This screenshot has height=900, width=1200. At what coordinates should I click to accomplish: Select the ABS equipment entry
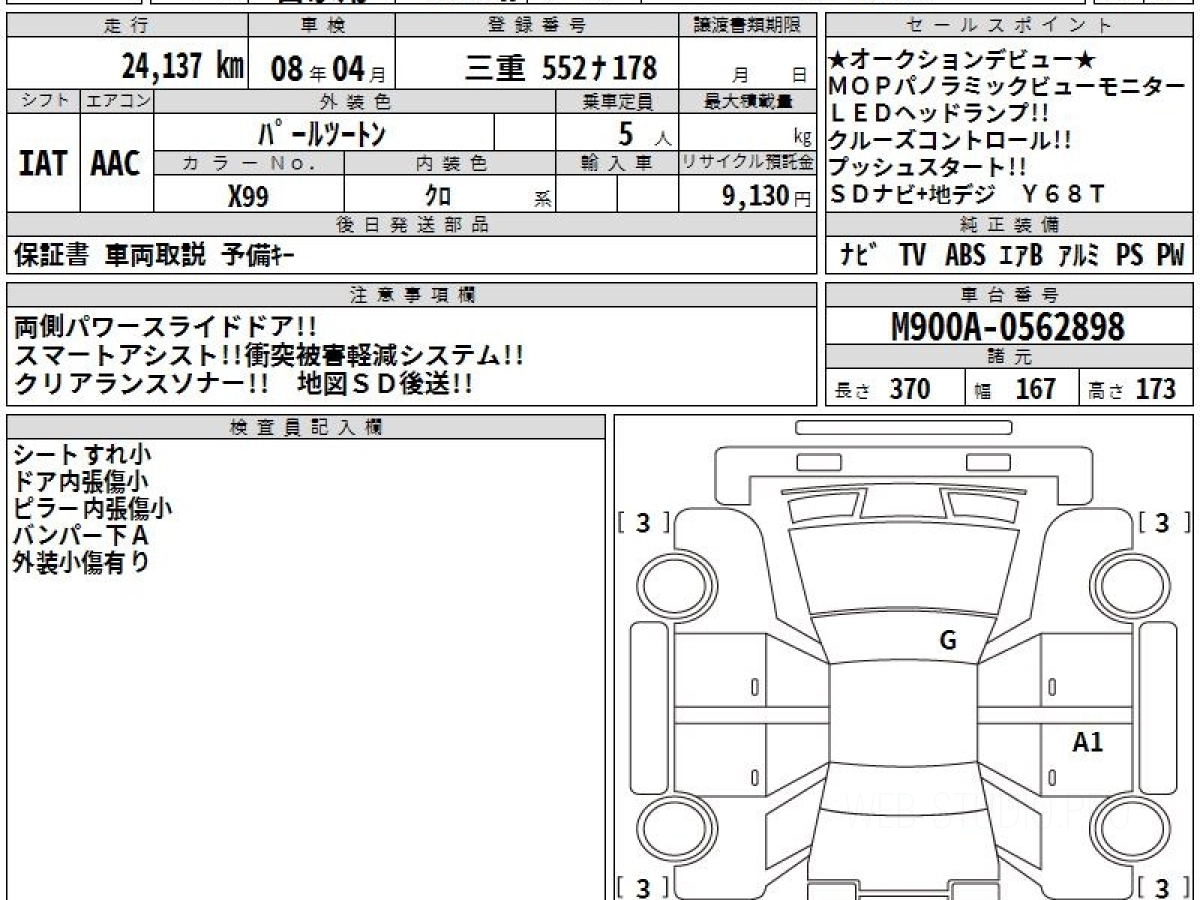[965, 255]
